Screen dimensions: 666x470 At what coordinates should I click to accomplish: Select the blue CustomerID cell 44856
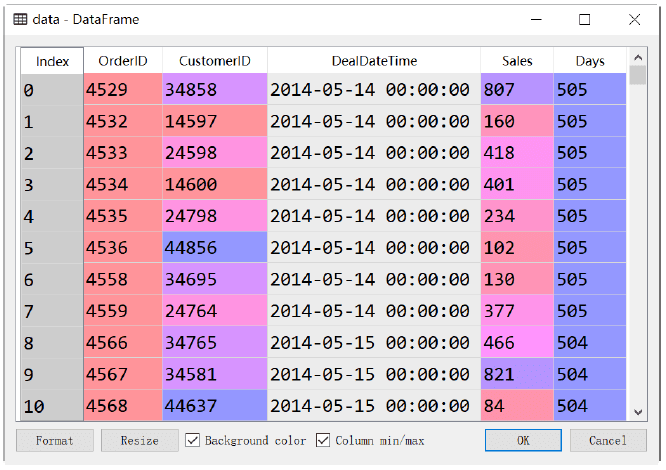[x=214, y=248]
